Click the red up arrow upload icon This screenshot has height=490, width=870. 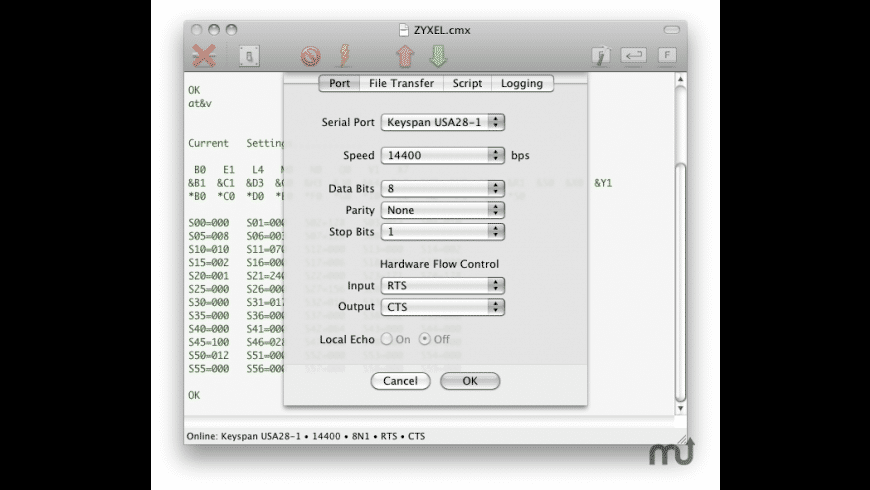pyautogui.click(x=406, y=56)
